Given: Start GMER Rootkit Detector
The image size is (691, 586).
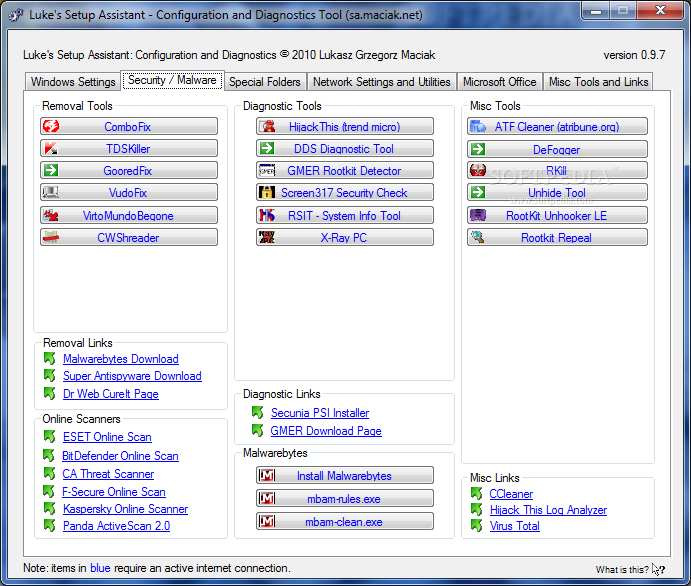Looking at the screenshot, I should pos(345,170).
